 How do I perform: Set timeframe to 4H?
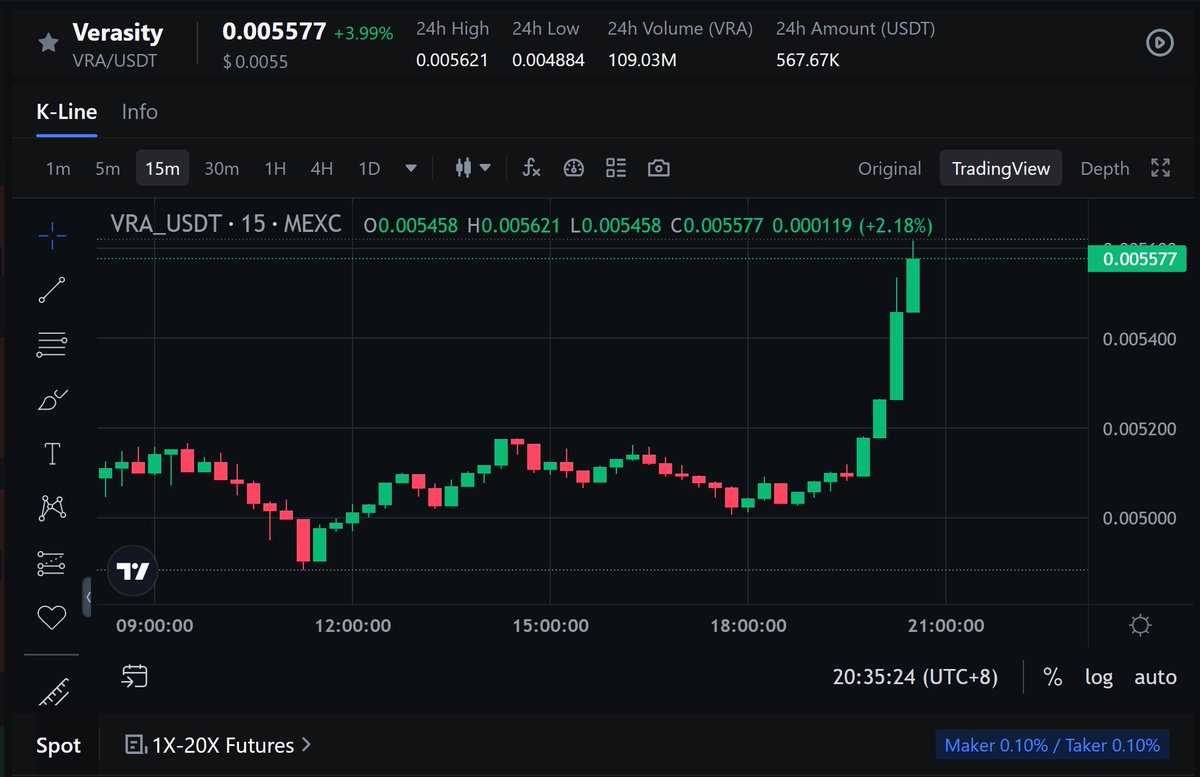pos(321,169)
